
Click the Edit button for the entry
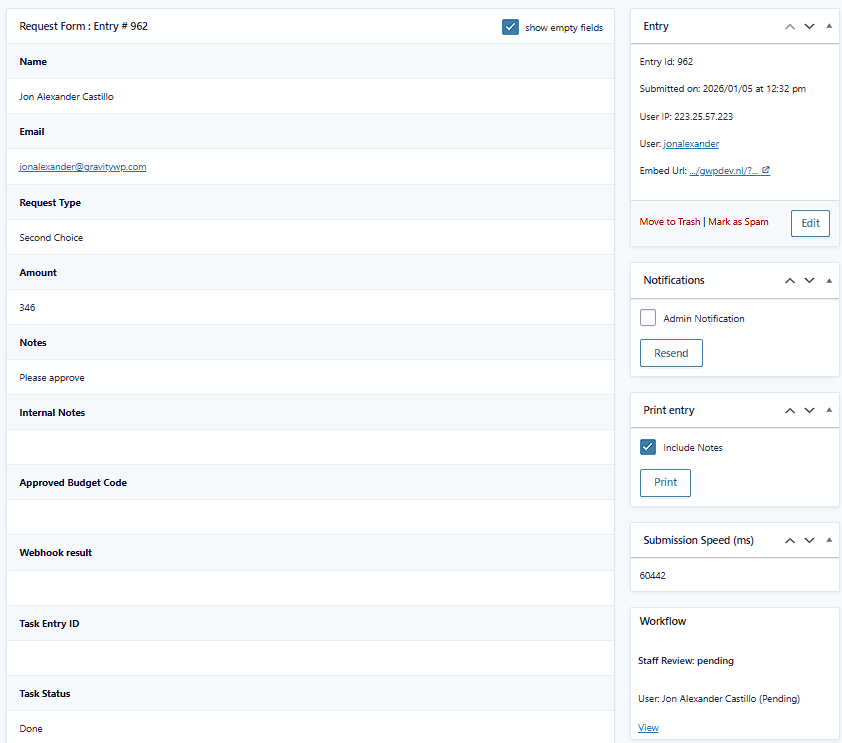coord(810,223)
